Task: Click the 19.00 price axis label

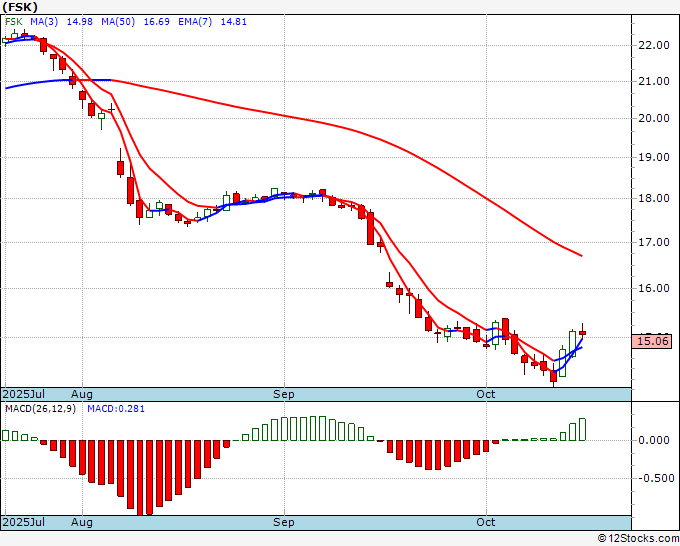Action: 654,157
